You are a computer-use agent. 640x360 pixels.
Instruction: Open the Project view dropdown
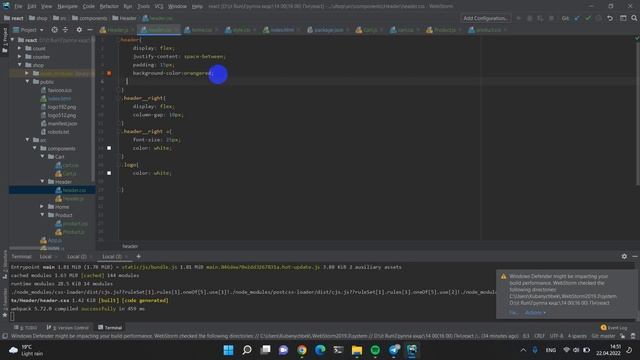tap(28, 30)
